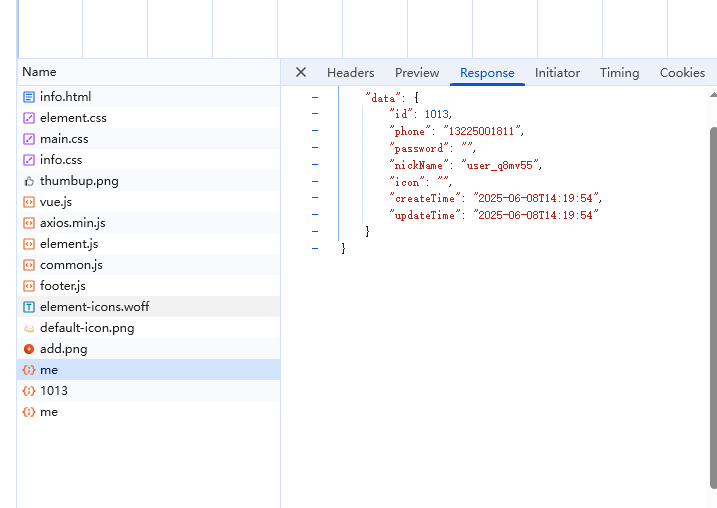Select the default-icon.png request name
The image size is (717, 508).
coord(87,328)
